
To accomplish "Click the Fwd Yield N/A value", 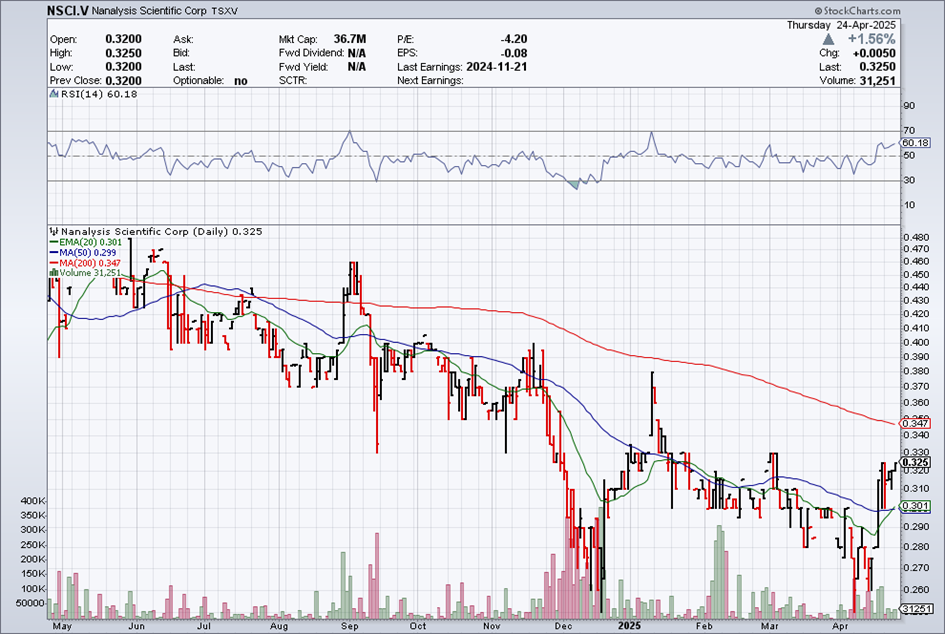I will pos(357,67).
